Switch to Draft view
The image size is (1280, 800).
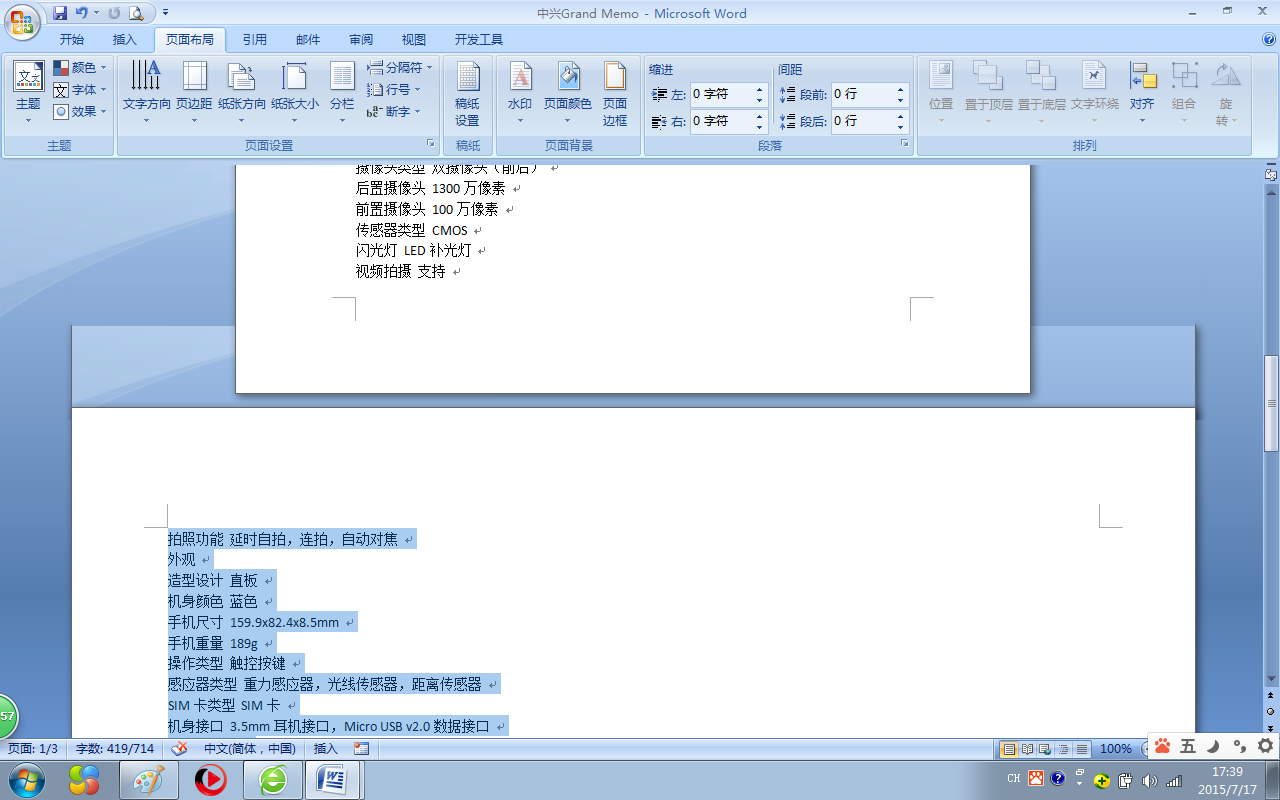(x=1081, y=749)
